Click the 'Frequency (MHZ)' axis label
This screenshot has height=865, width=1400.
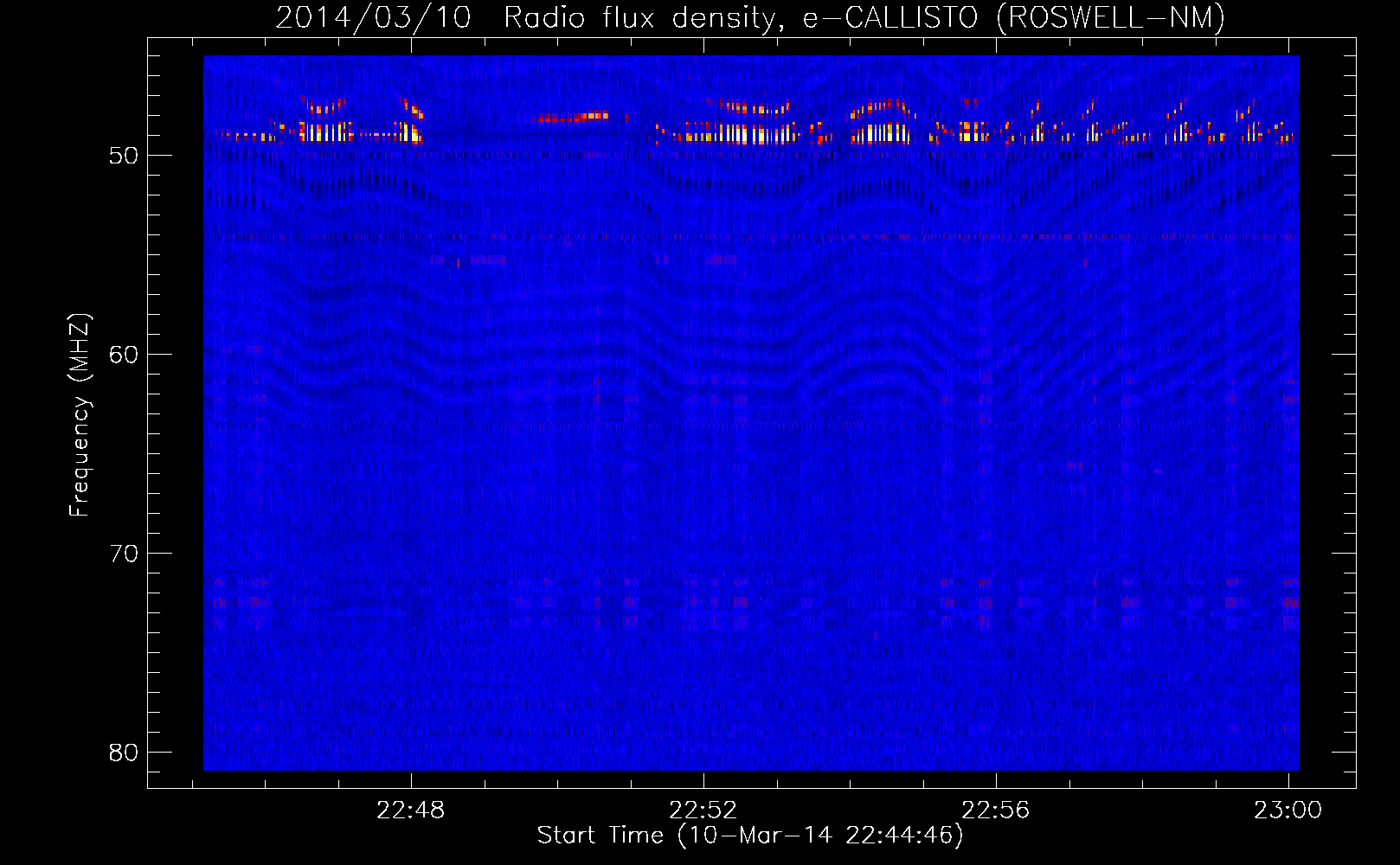tap(79, 415)
